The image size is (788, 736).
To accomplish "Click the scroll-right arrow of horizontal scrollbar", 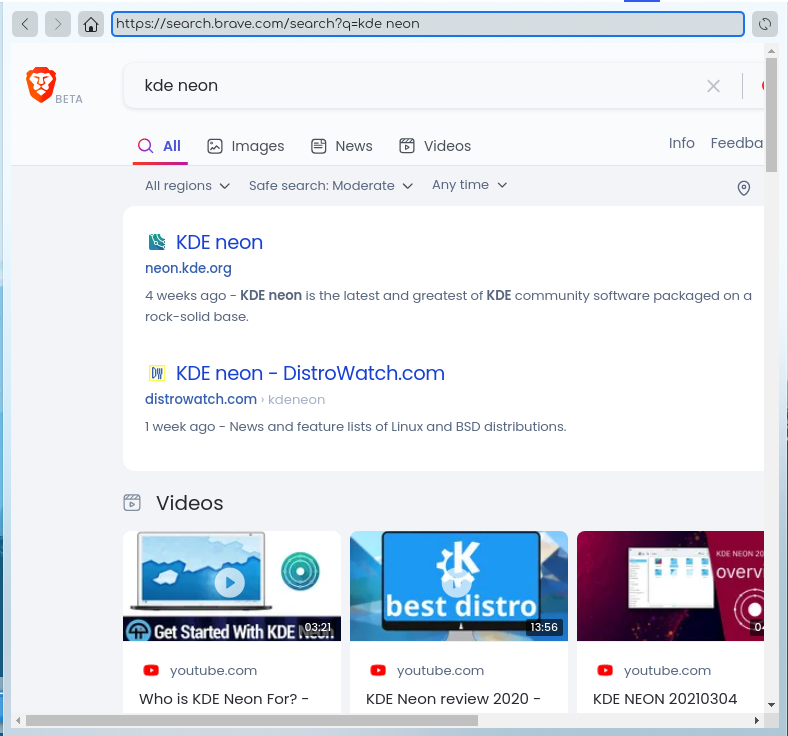I will coord(757,720).
